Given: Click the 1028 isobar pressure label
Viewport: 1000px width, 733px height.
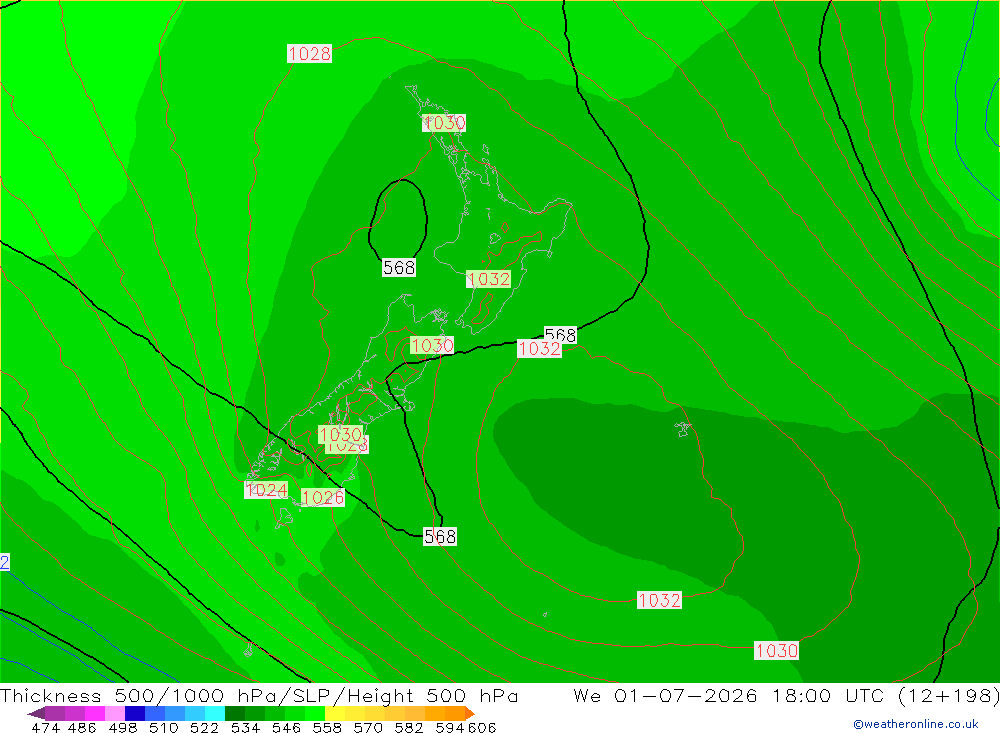Looking at the screenshot, I should 309,54.
